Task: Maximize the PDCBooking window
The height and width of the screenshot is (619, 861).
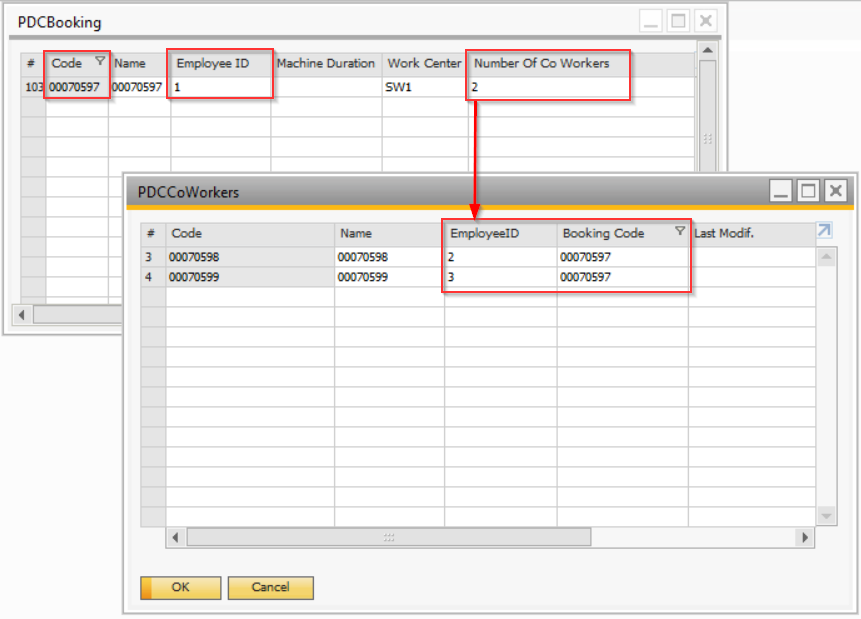Action: coord(678,21)
